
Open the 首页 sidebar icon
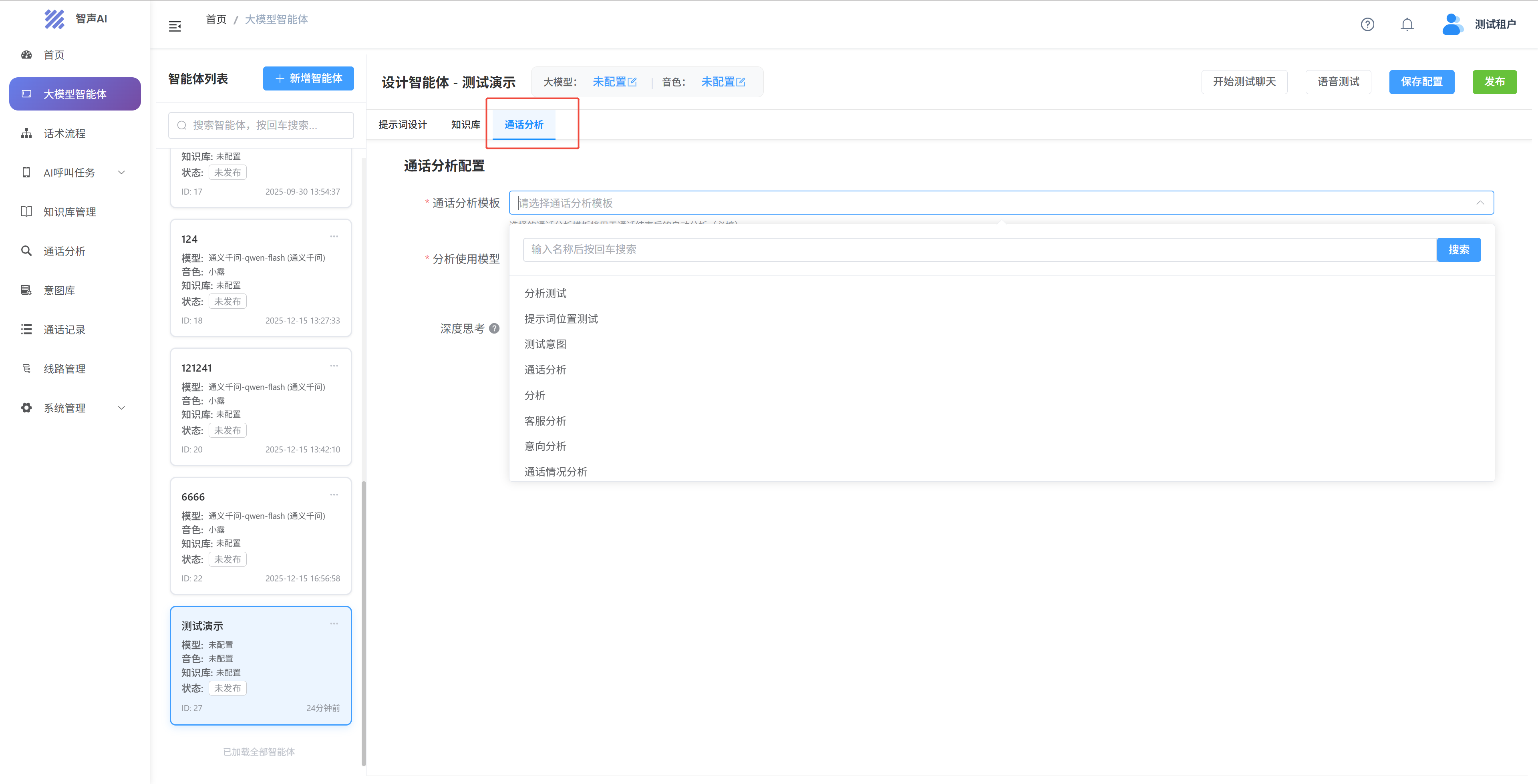point(26,54)
